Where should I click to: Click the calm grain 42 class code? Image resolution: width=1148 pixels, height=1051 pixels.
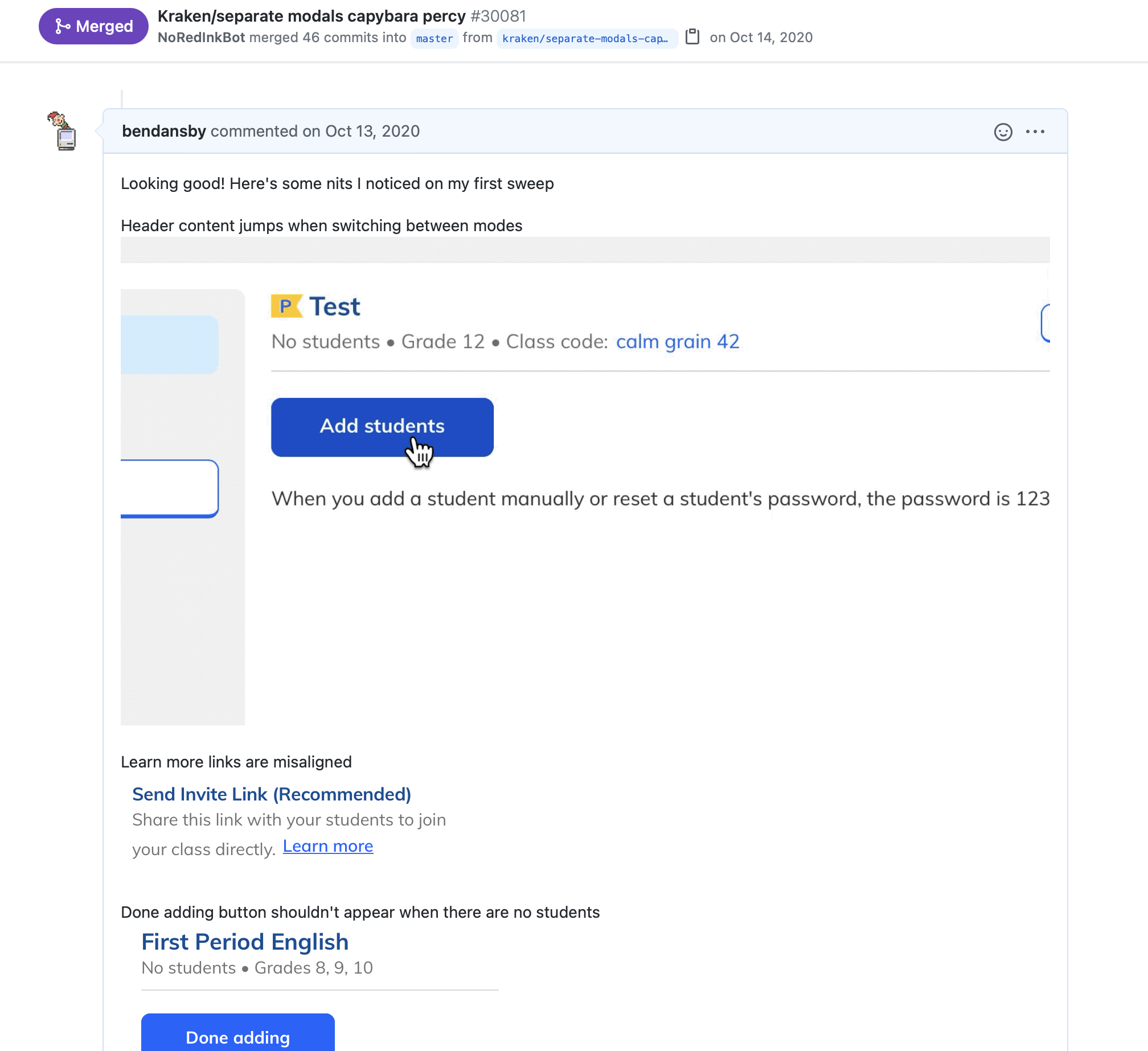[677, 342]
